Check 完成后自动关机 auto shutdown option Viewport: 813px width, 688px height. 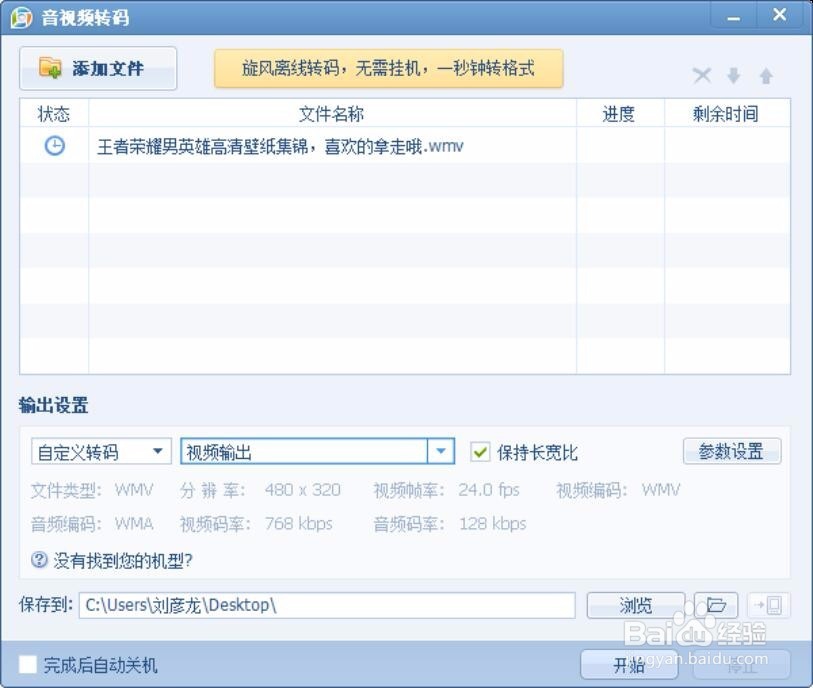[x=28, y=665]
